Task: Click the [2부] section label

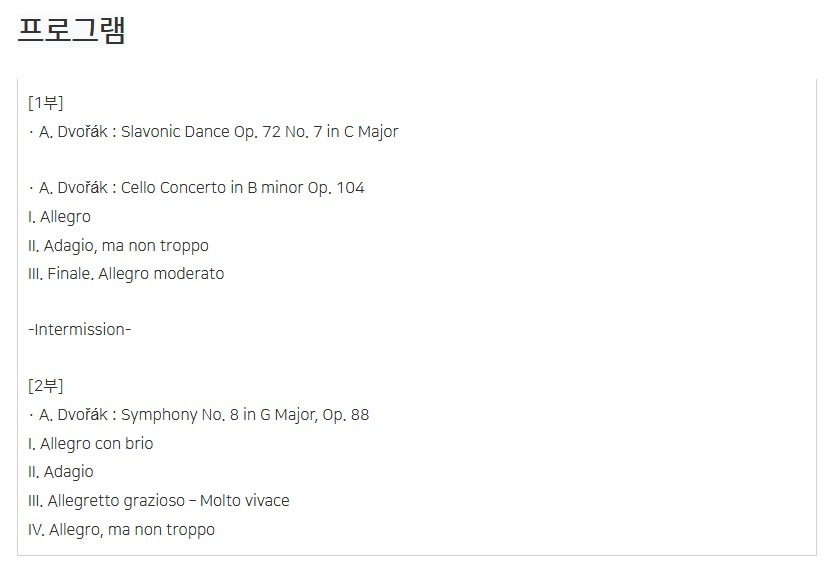Action: click(x=46, y=386)
